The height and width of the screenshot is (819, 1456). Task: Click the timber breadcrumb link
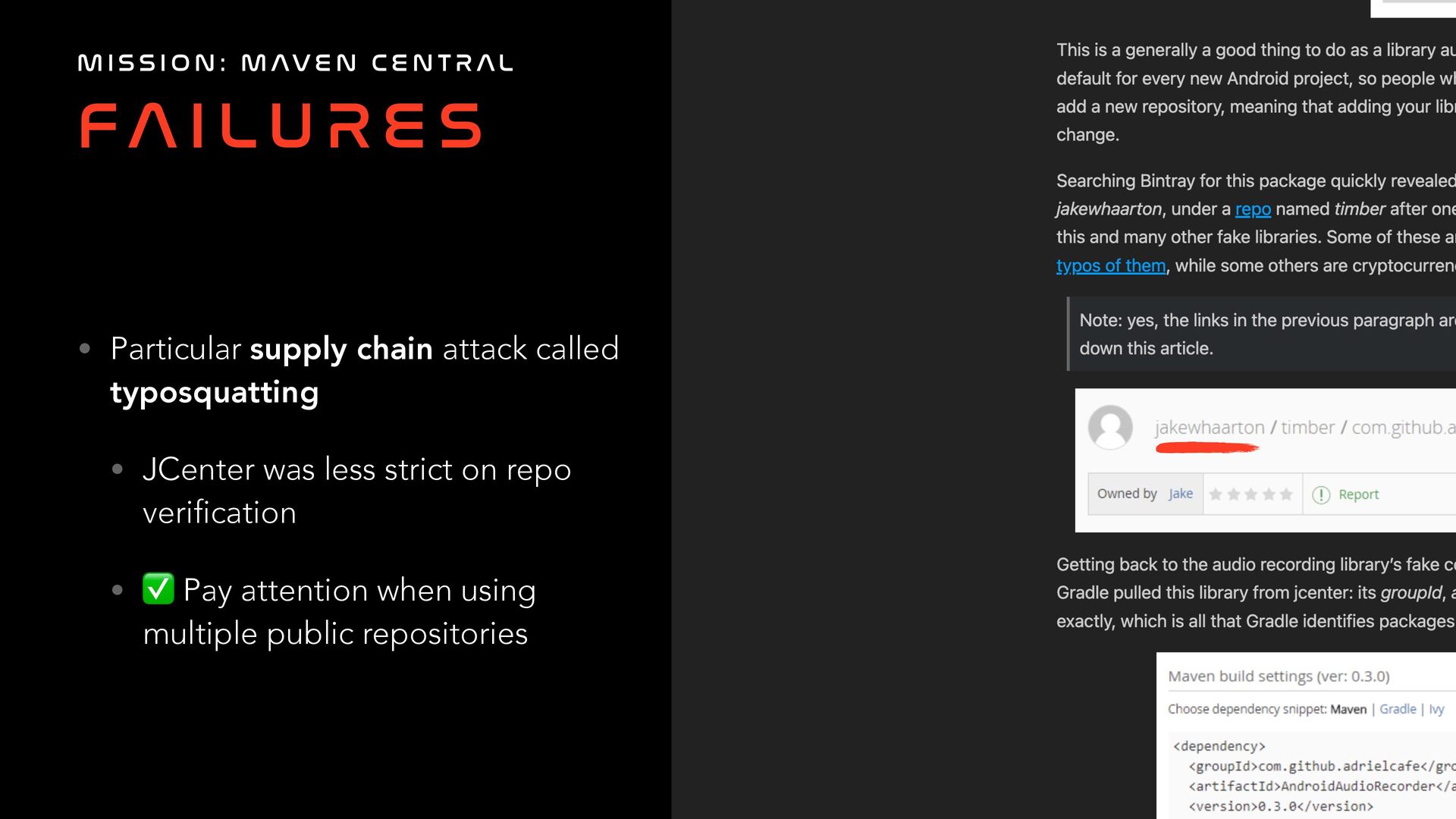click(x=1307, y=428)
